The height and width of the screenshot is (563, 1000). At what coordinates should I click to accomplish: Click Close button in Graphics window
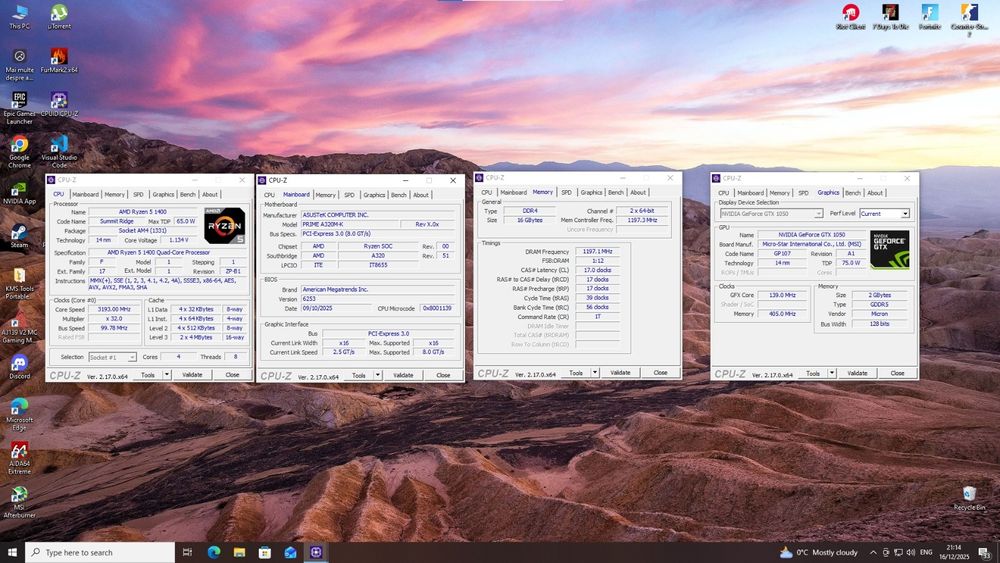897,373
